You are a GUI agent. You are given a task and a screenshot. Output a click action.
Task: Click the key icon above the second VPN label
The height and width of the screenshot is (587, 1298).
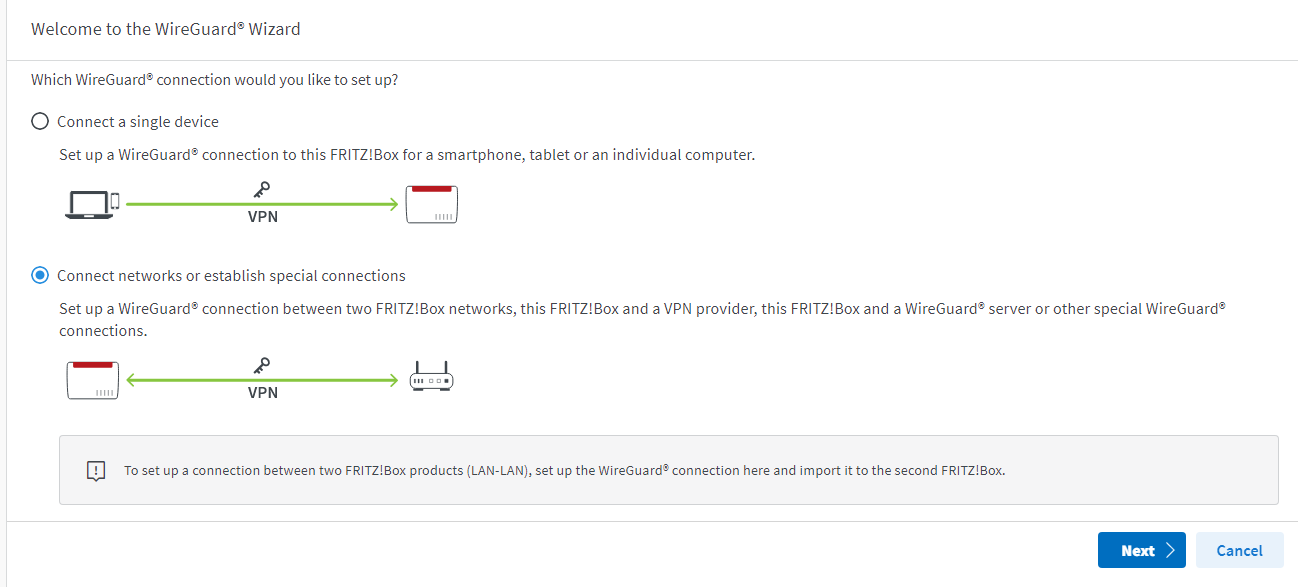[263, 367]
